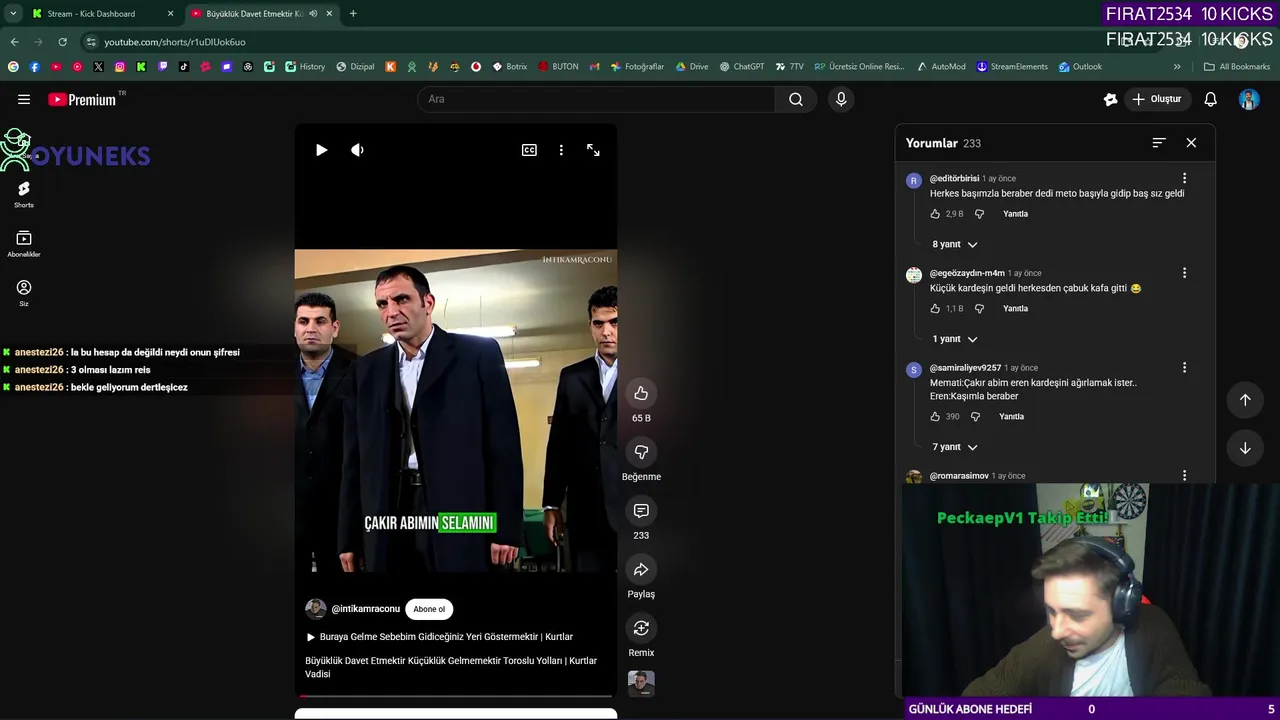Open @intikamraconu channel link
The image size is (1280, 720).
[x=365, y=609]
